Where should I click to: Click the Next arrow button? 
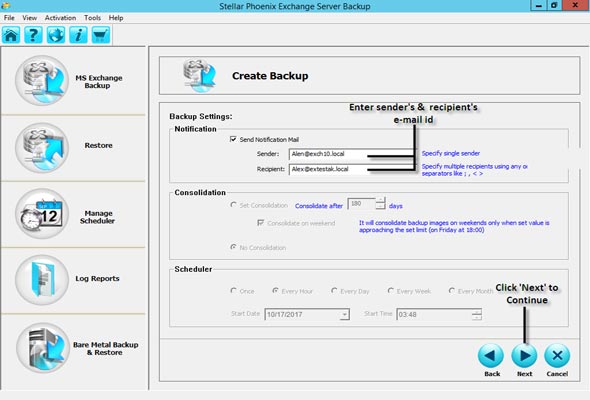524,356
